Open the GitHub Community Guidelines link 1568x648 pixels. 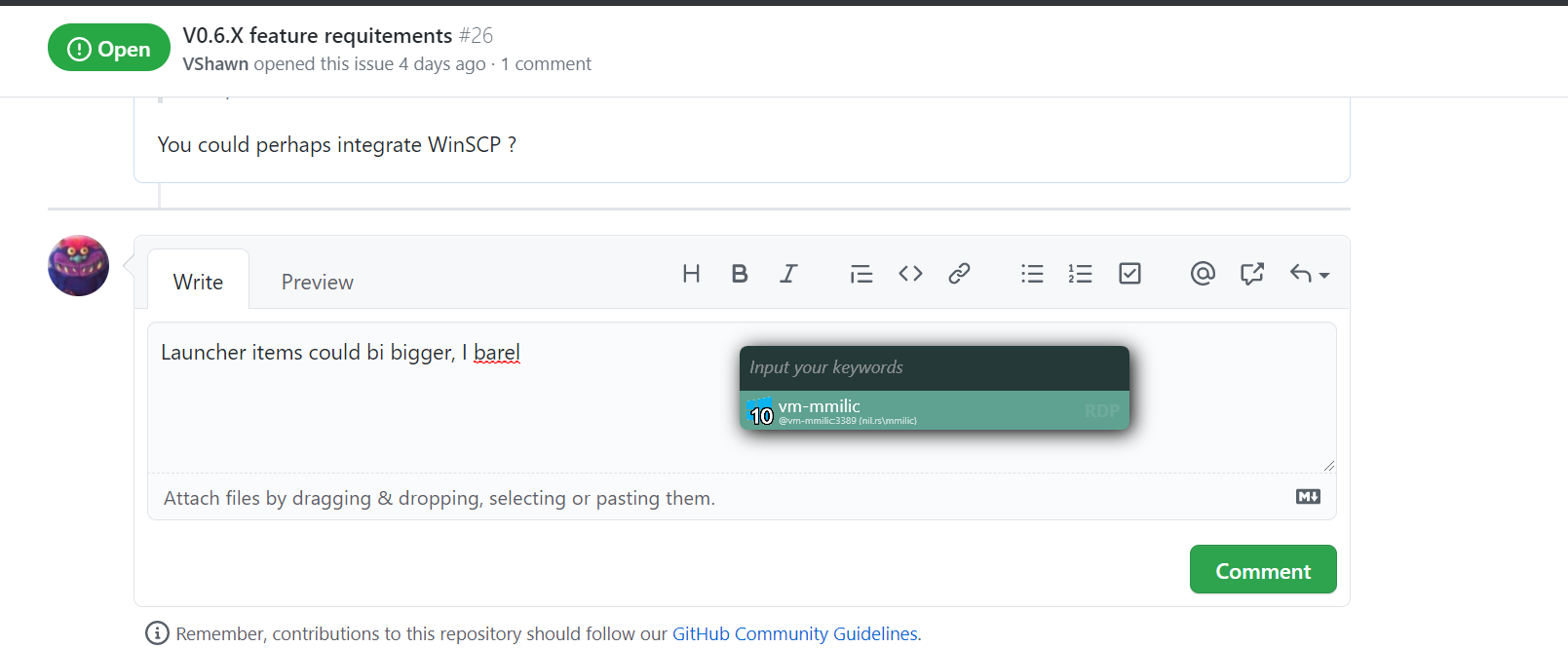(795, 633)
